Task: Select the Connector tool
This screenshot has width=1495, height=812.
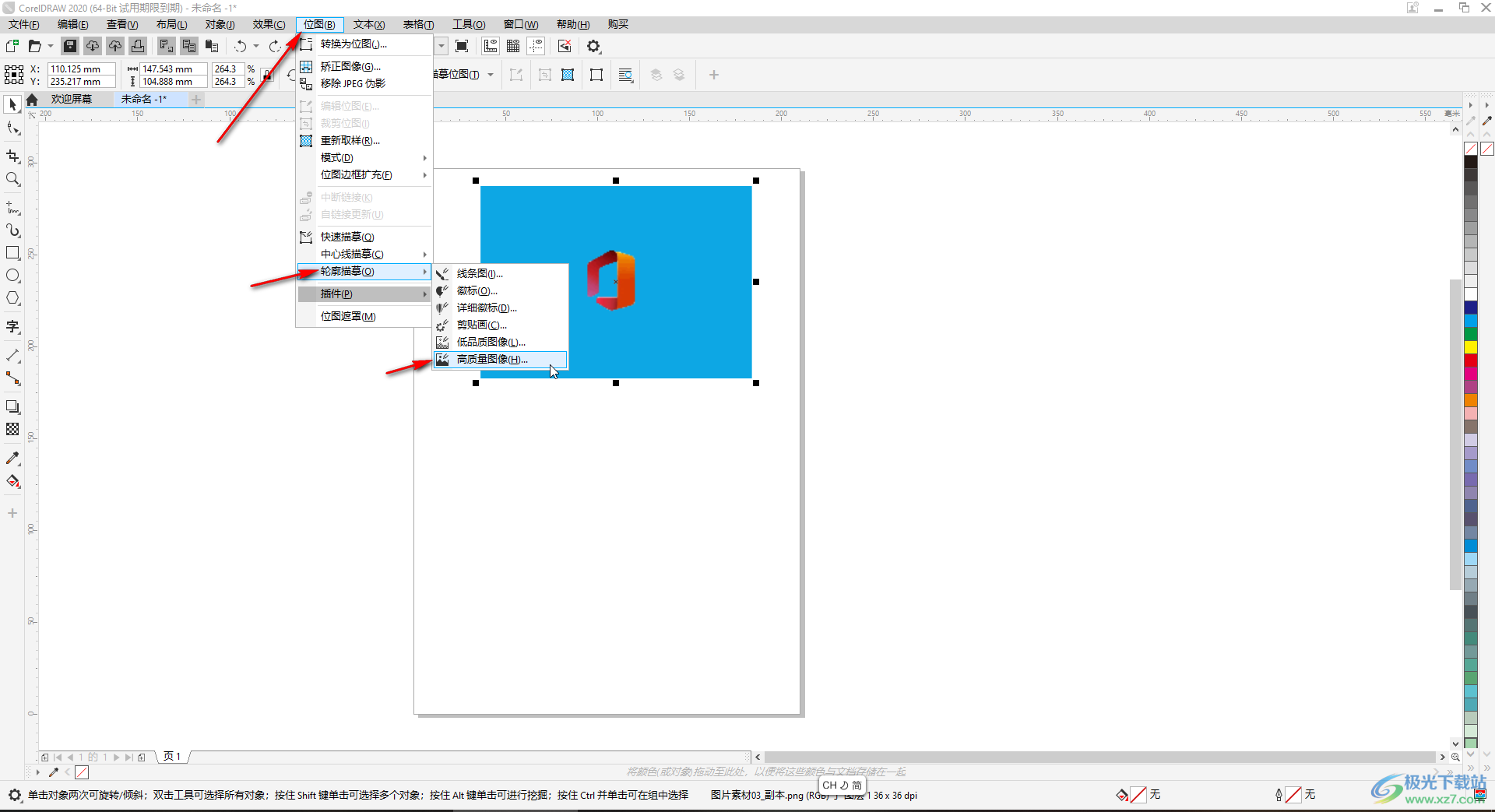Action: [12, 378]
